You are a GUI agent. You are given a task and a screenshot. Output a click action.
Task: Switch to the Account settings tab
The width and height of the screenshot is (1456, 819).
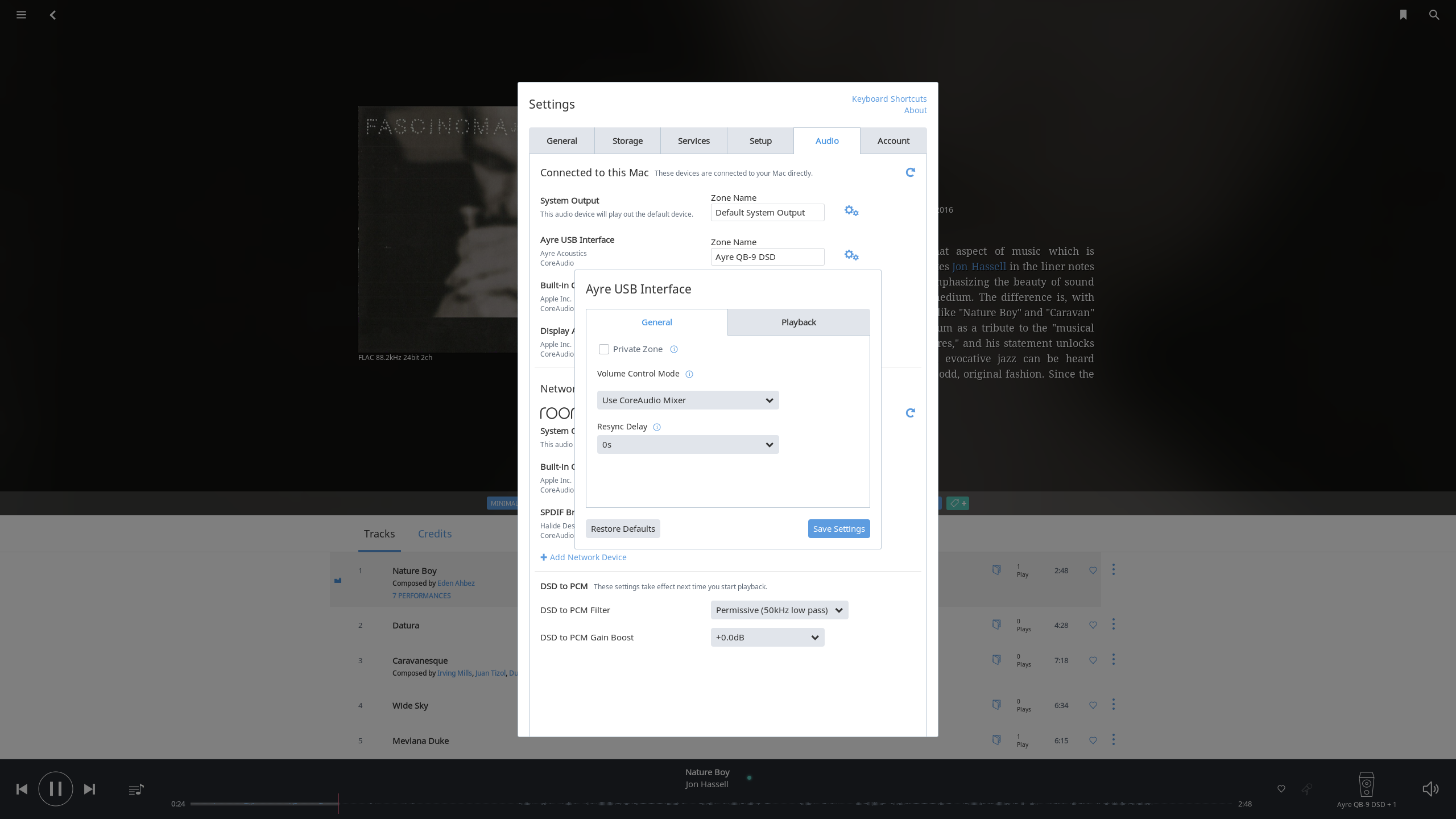coord(894,141)
